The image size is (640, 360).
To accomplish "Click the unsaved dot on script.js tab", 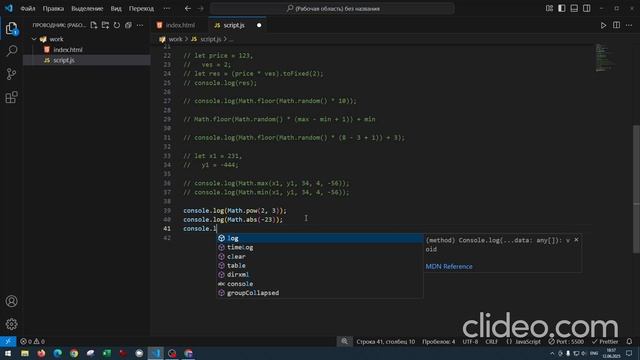I will click(x=259, y=25).
